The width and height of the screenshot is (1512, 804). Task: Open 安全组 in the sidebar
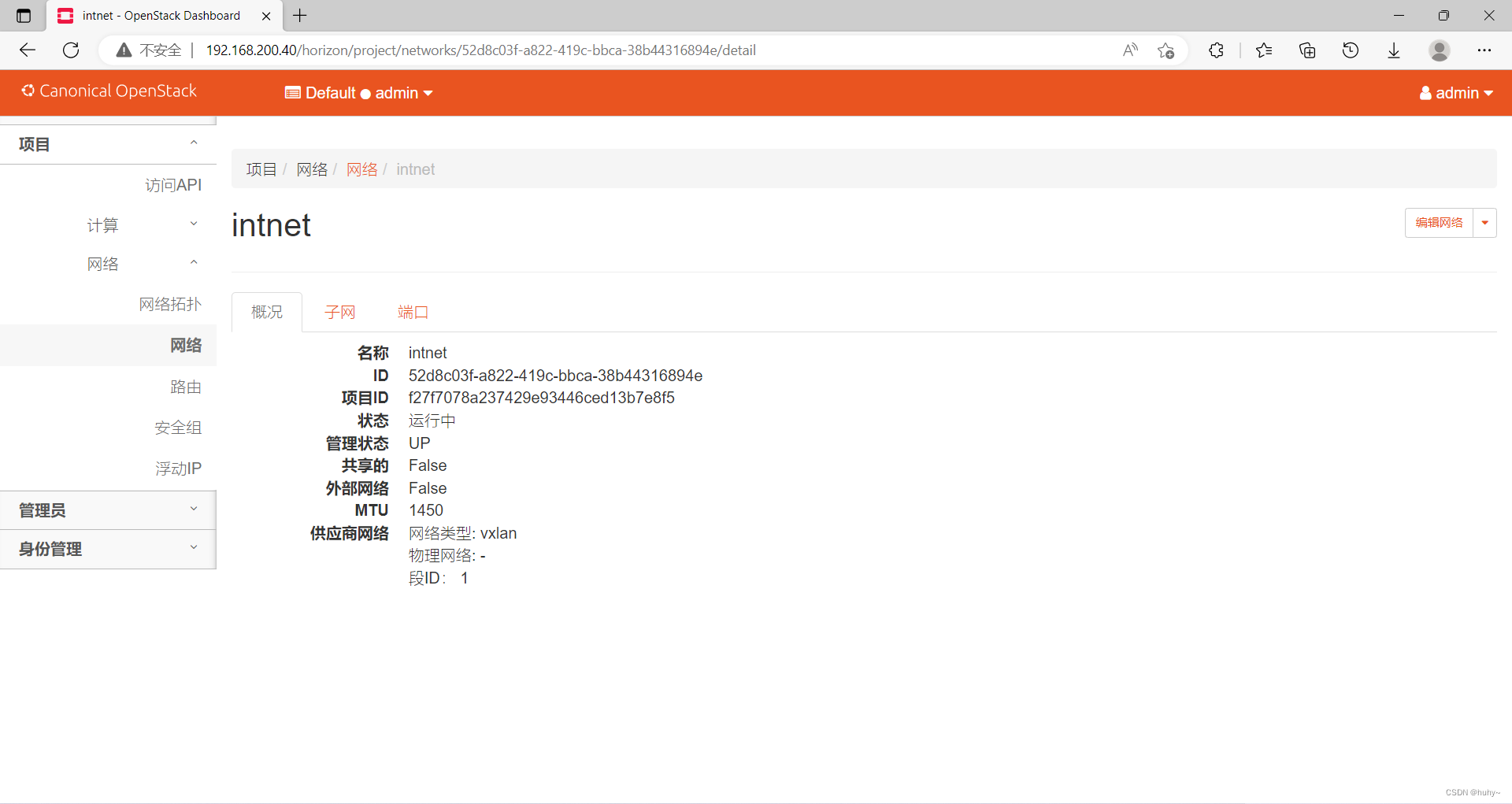(x=178, y=428)
